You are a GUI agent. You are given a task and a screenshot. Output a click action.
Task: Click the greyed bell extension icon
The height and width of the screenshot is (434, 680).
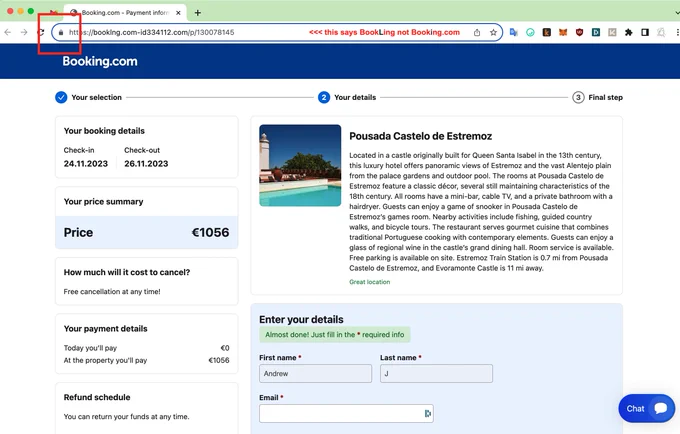coord(661,32)
